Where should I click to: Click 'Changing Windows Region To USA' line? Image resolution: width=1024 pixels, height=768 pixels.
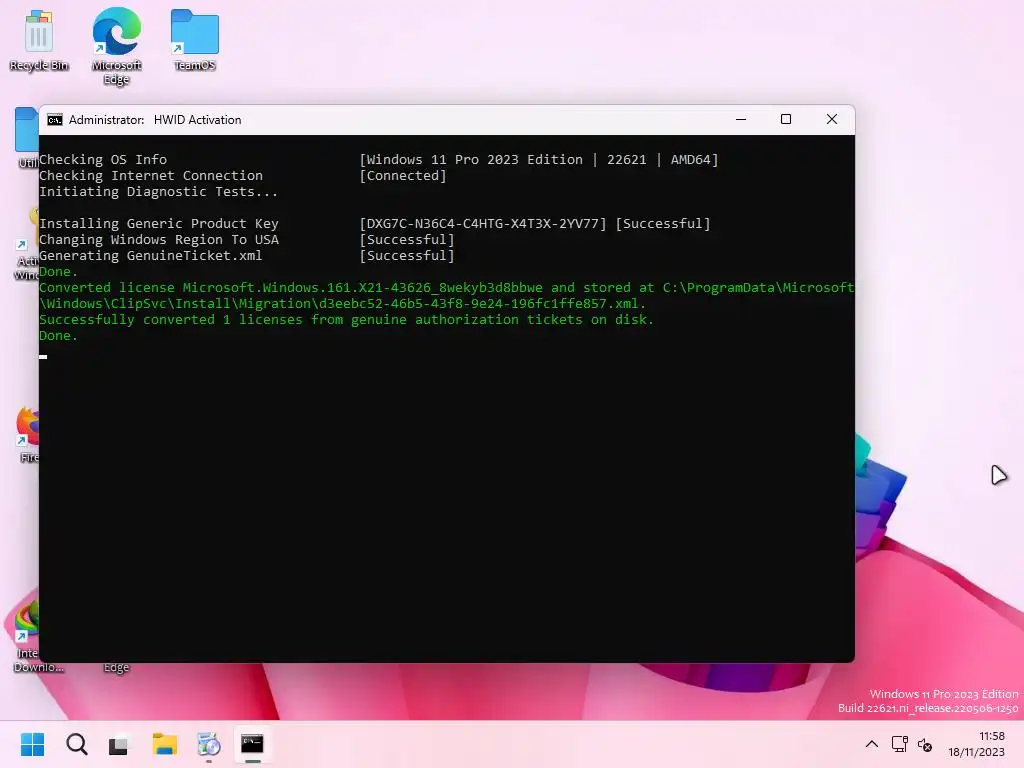coord(159,240)
